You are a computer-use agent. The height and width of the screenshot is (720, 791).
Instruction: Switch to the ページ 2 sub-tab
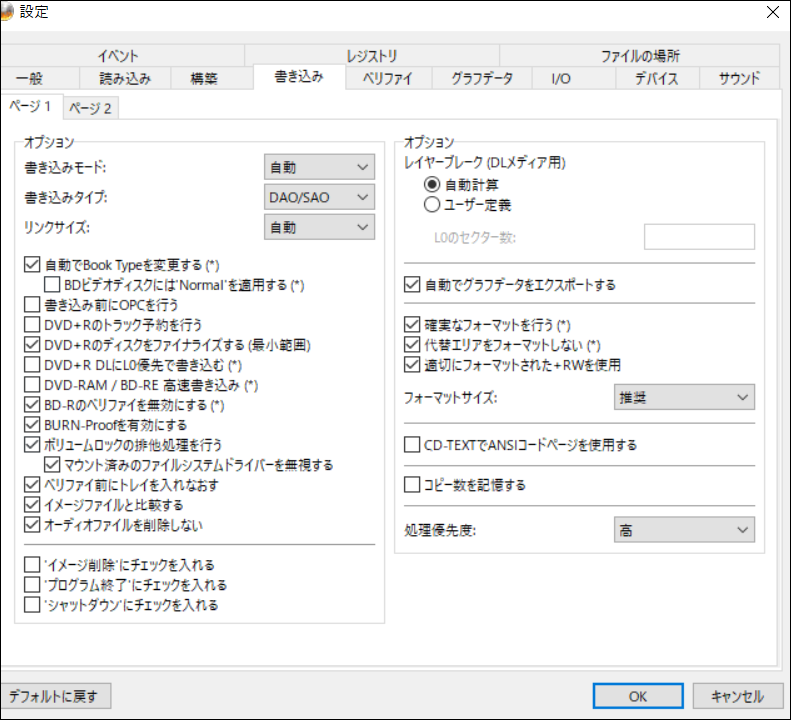point(91,108)
